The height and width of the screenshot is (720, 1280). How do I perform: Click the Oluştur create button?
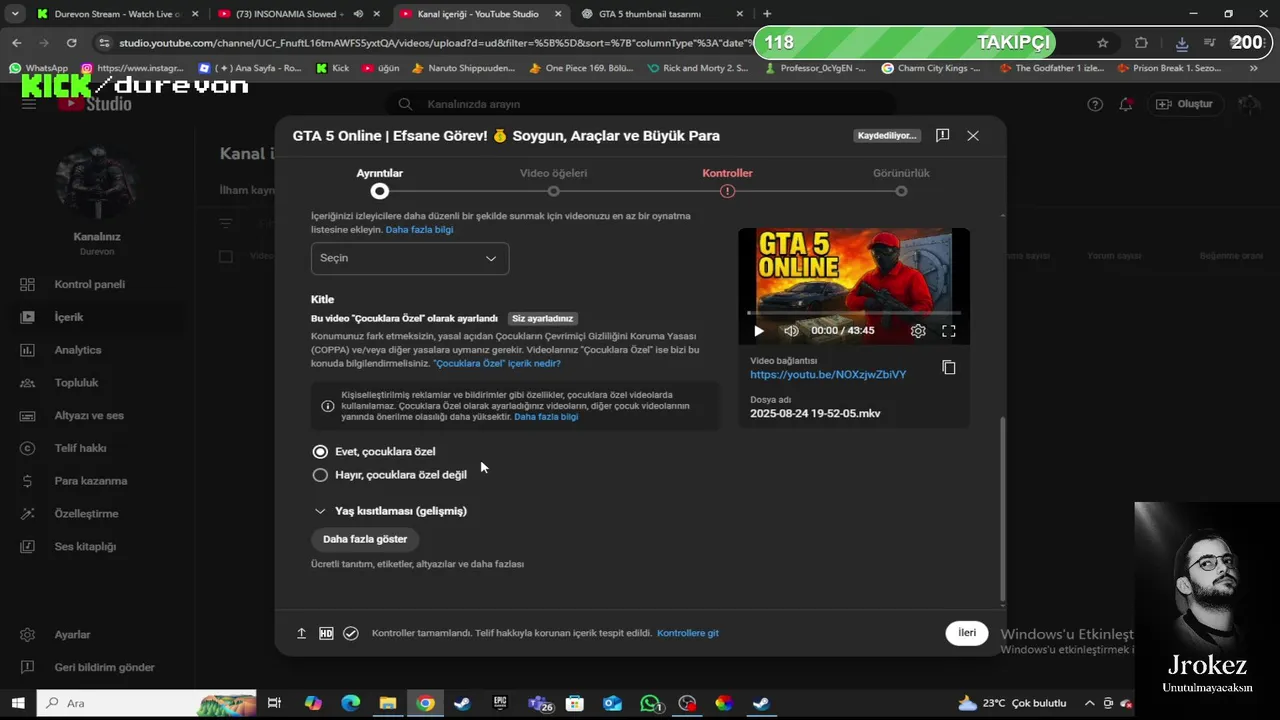[x=1184, y=104]
